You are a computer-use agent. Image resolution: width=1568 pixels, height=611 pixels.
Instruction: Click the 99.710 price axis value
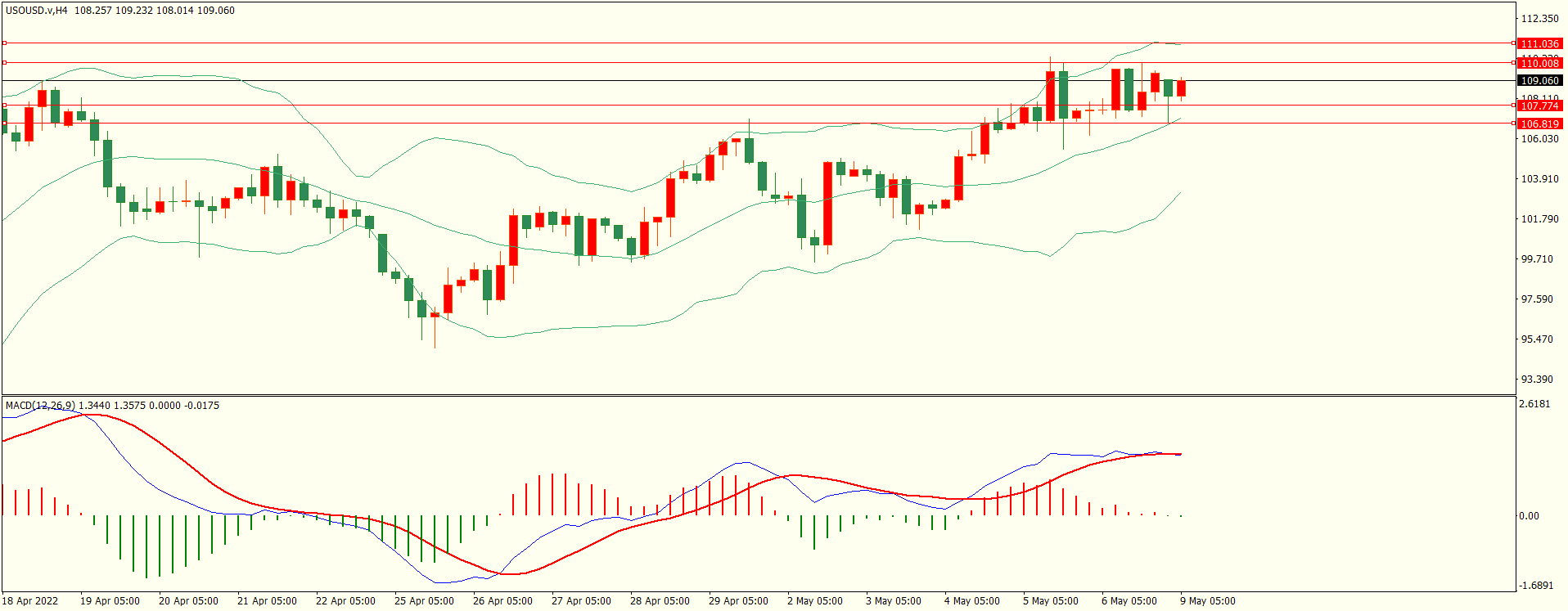pyautogui.click(x=1537, y=259)
